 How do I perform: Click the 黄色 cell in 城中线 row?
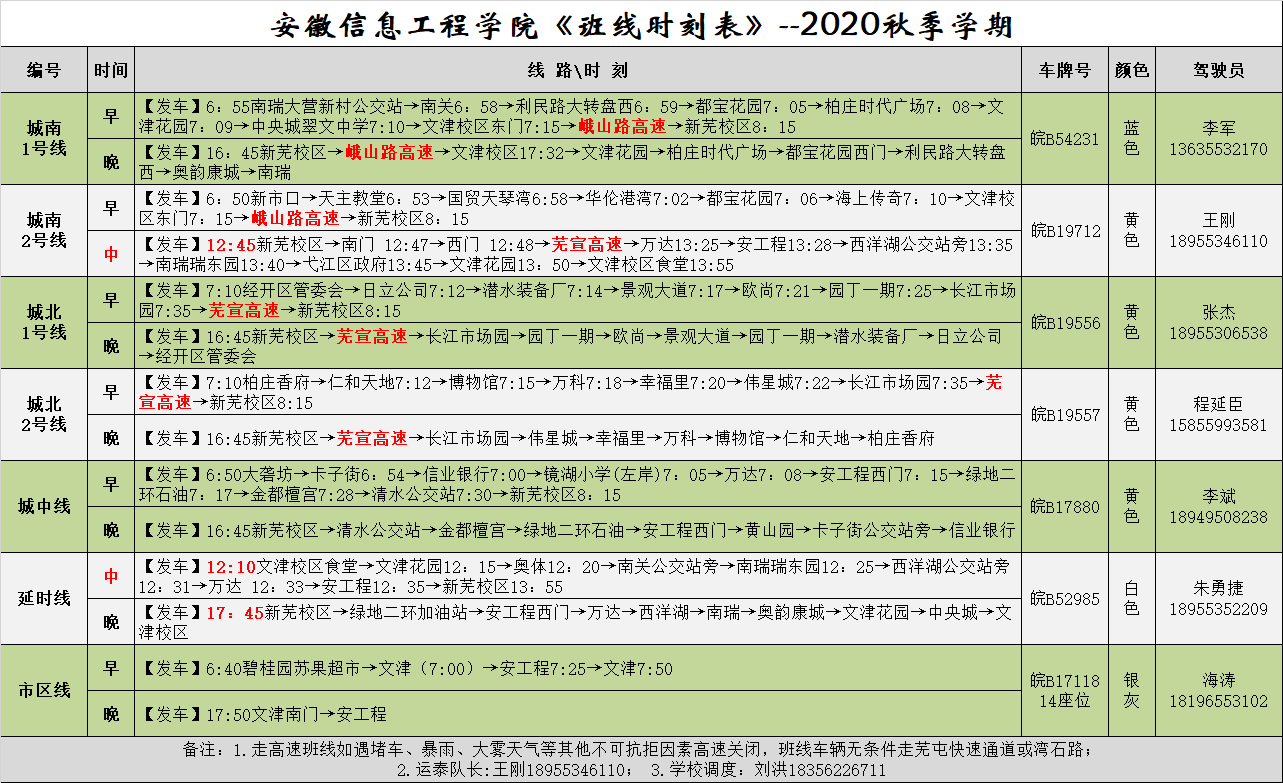point(1132,506)
